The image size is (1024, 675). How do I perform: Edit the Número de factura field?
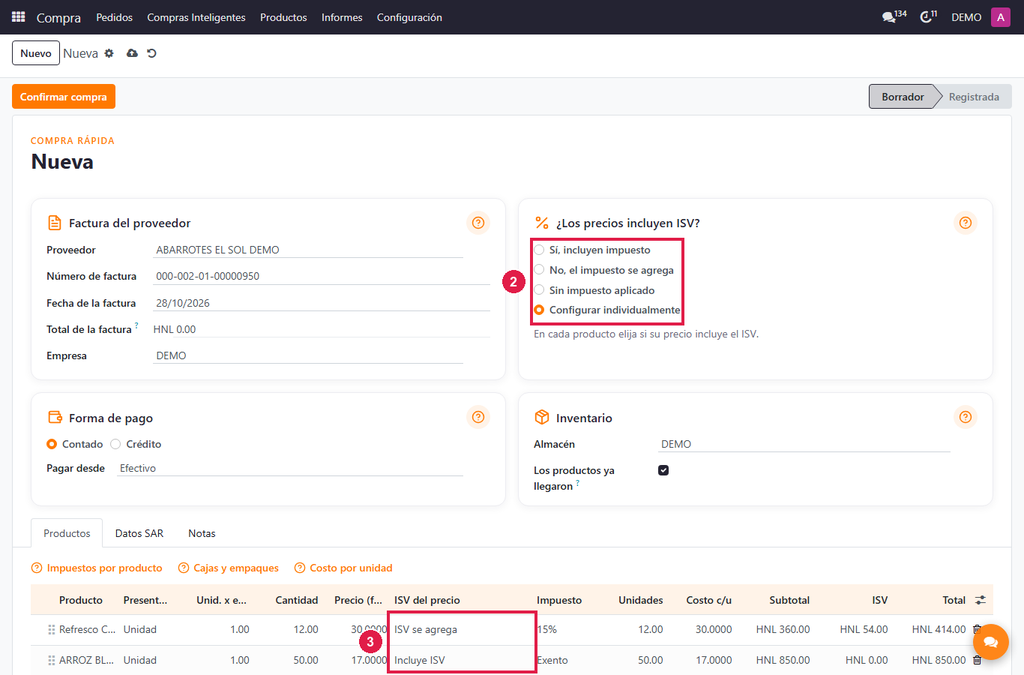click(x=321, y=276)
